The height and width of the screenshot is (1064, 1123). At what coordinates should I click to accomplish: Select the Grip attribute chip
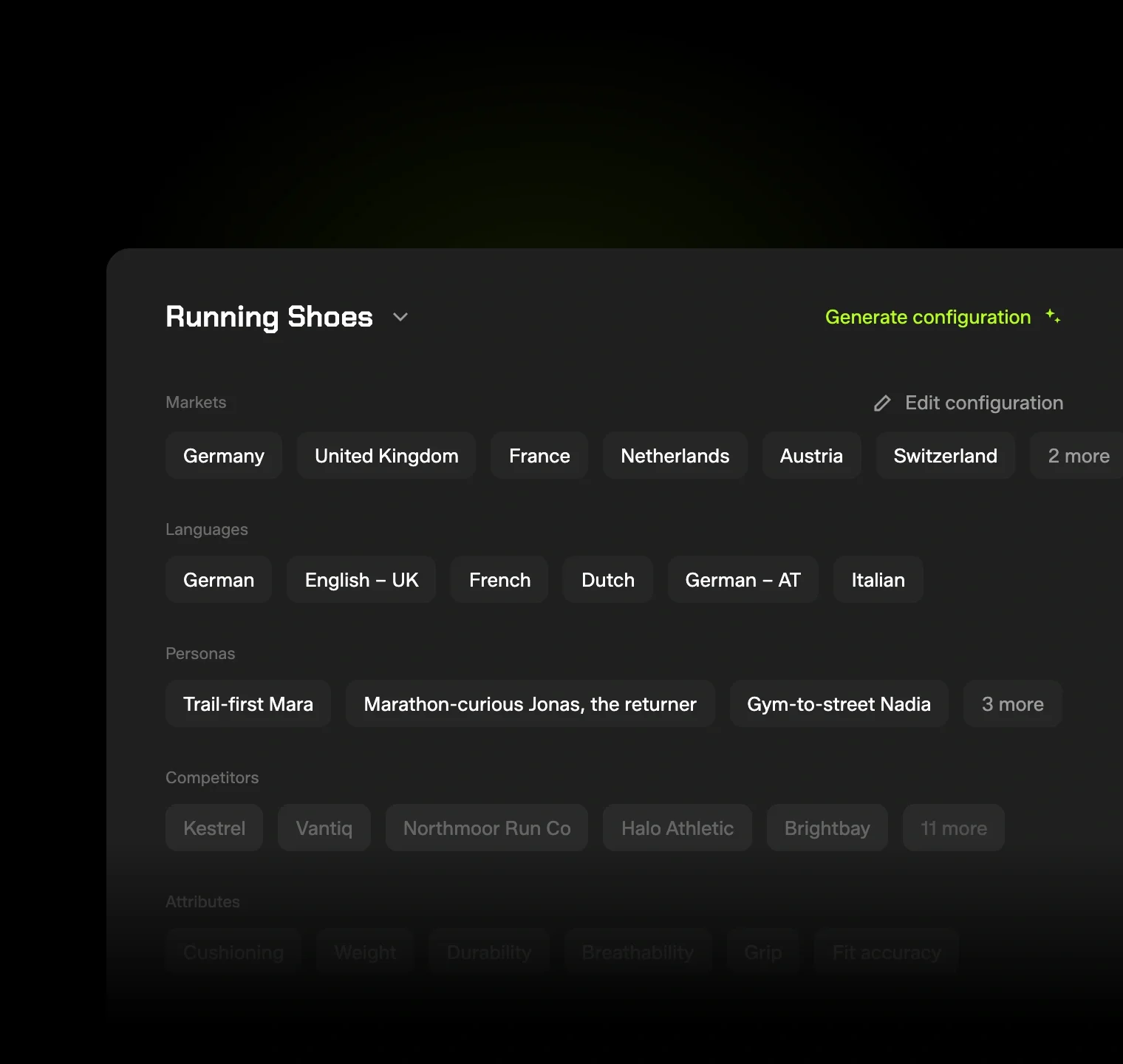coord(763,952)
